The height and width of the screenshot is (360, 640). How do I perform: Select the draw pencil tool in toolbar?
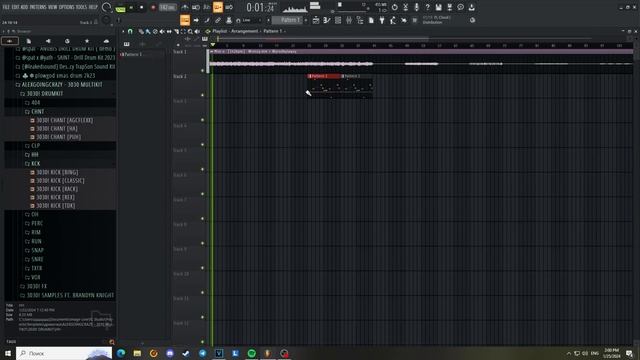pos(207,20)
